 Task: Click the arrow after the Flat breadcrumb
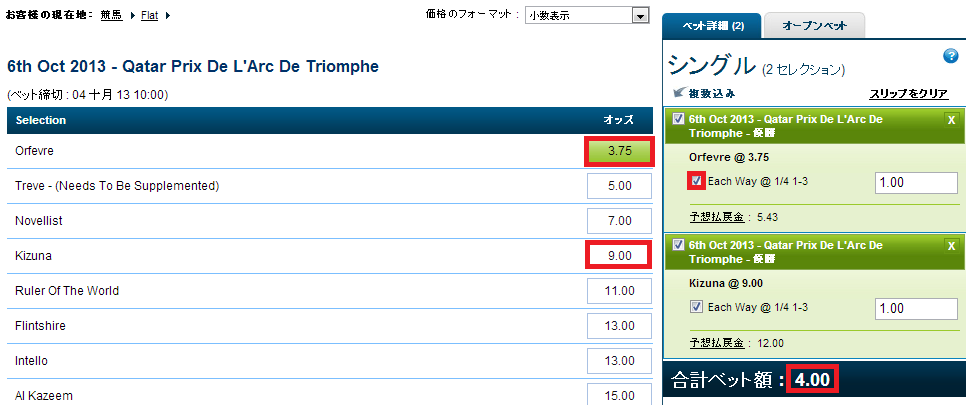pyautogui.click(x=168, y=16)
